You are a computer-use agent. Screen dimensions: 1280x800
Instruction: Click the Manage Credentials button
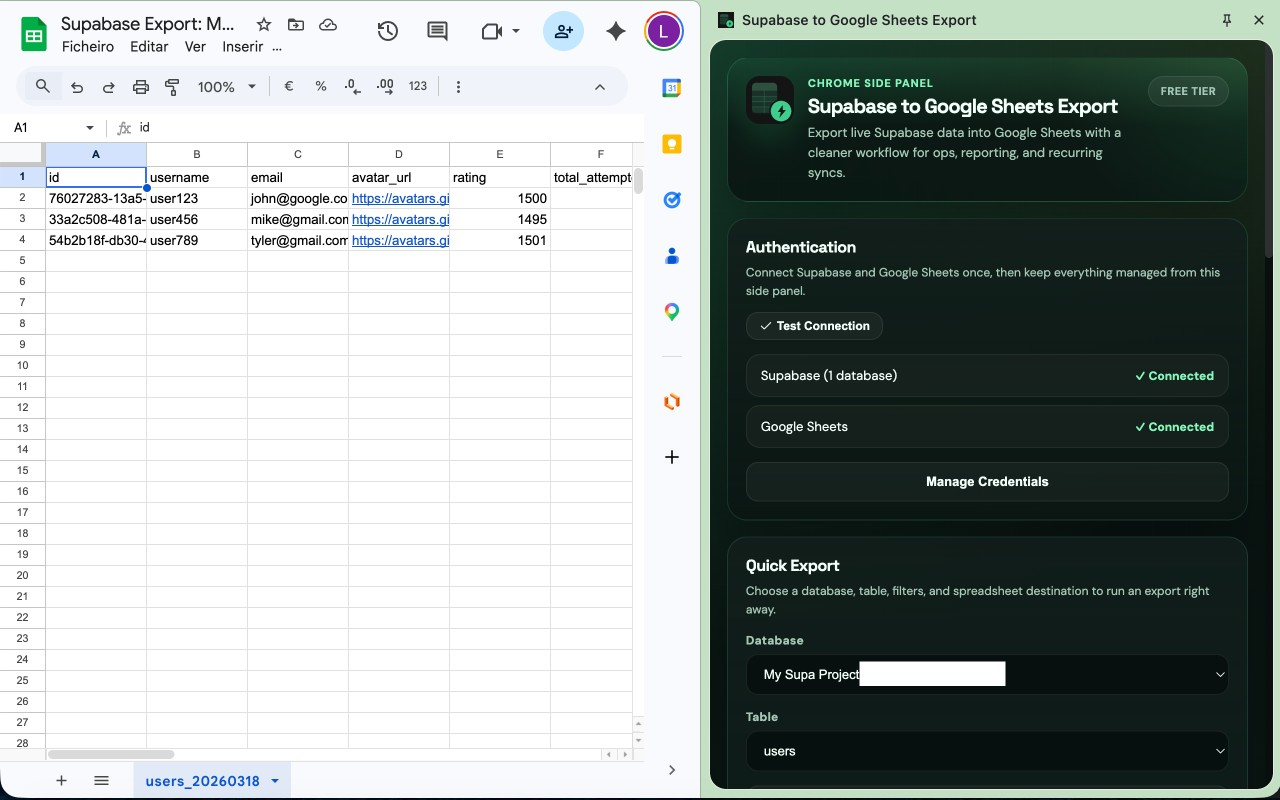(x=987, y=482)
